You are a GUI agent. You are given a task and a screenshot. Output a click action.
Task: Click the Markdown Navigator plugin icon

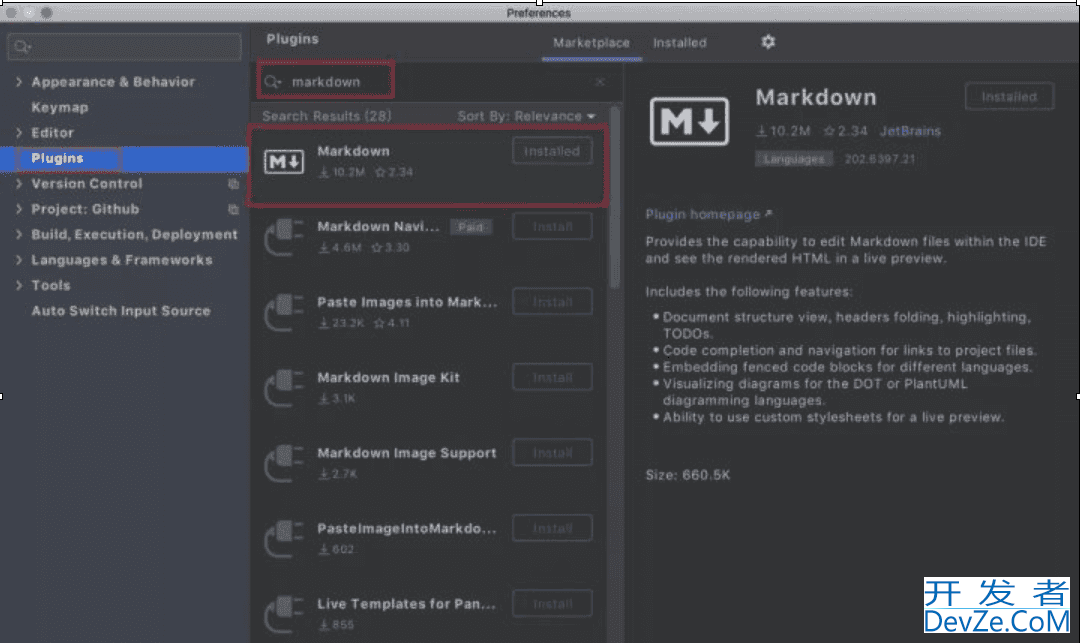click(284, 237)
